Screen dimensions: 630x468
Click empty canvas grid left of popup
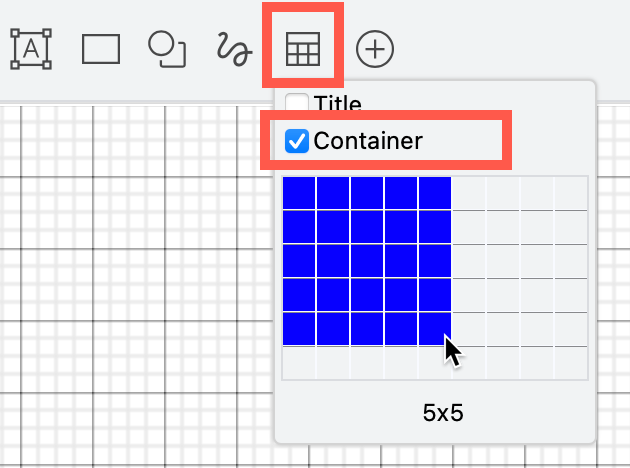coord(130,280)
